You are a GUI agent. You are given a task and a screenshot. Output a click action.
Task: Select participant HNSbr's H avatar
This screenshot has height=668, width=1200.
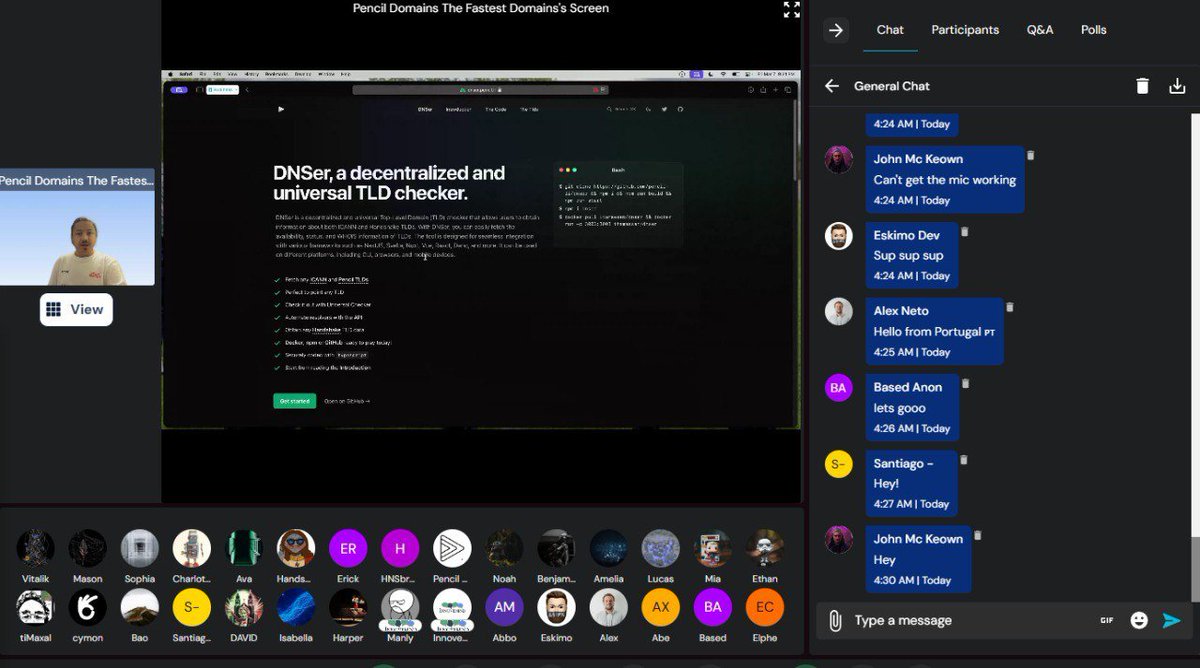tap(400, 549)
